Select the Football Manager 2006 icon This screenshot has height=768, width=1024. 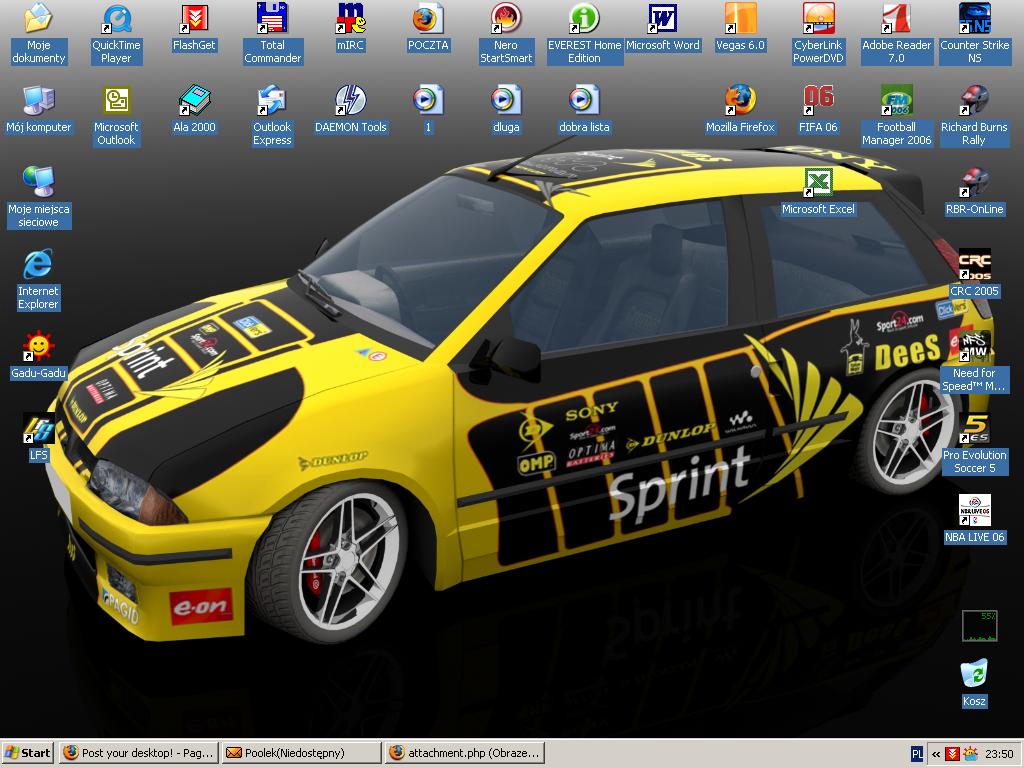[x=896, y=101]
